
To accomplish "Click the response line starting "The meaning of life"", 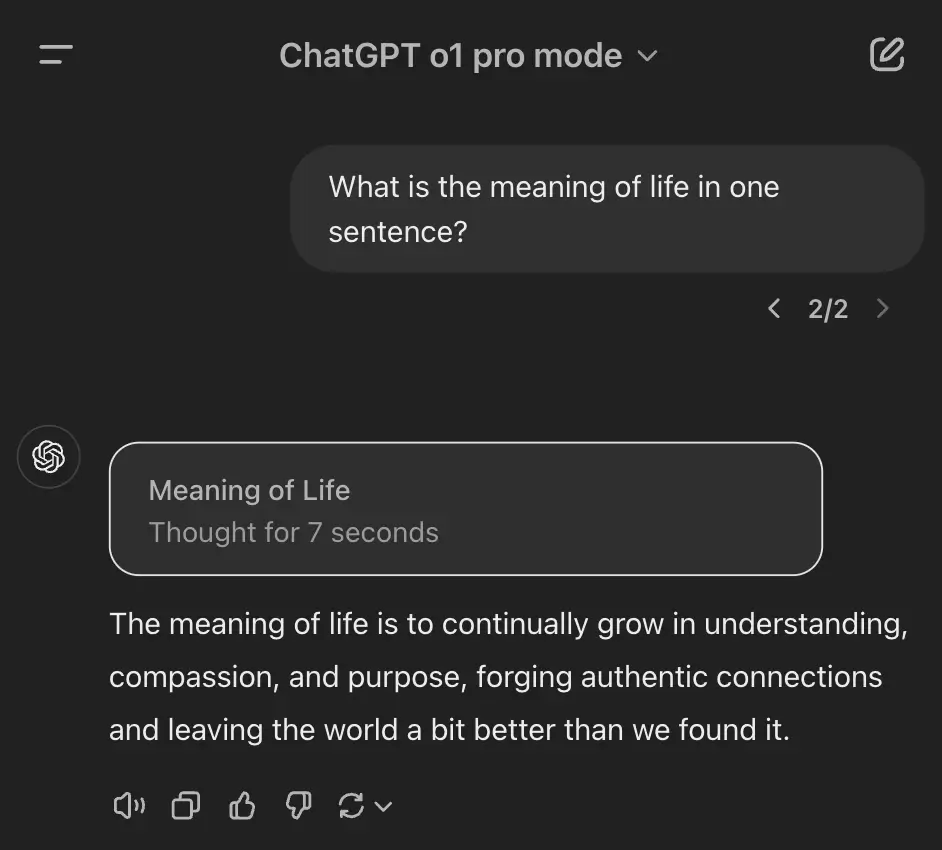I will click(508, 624).
